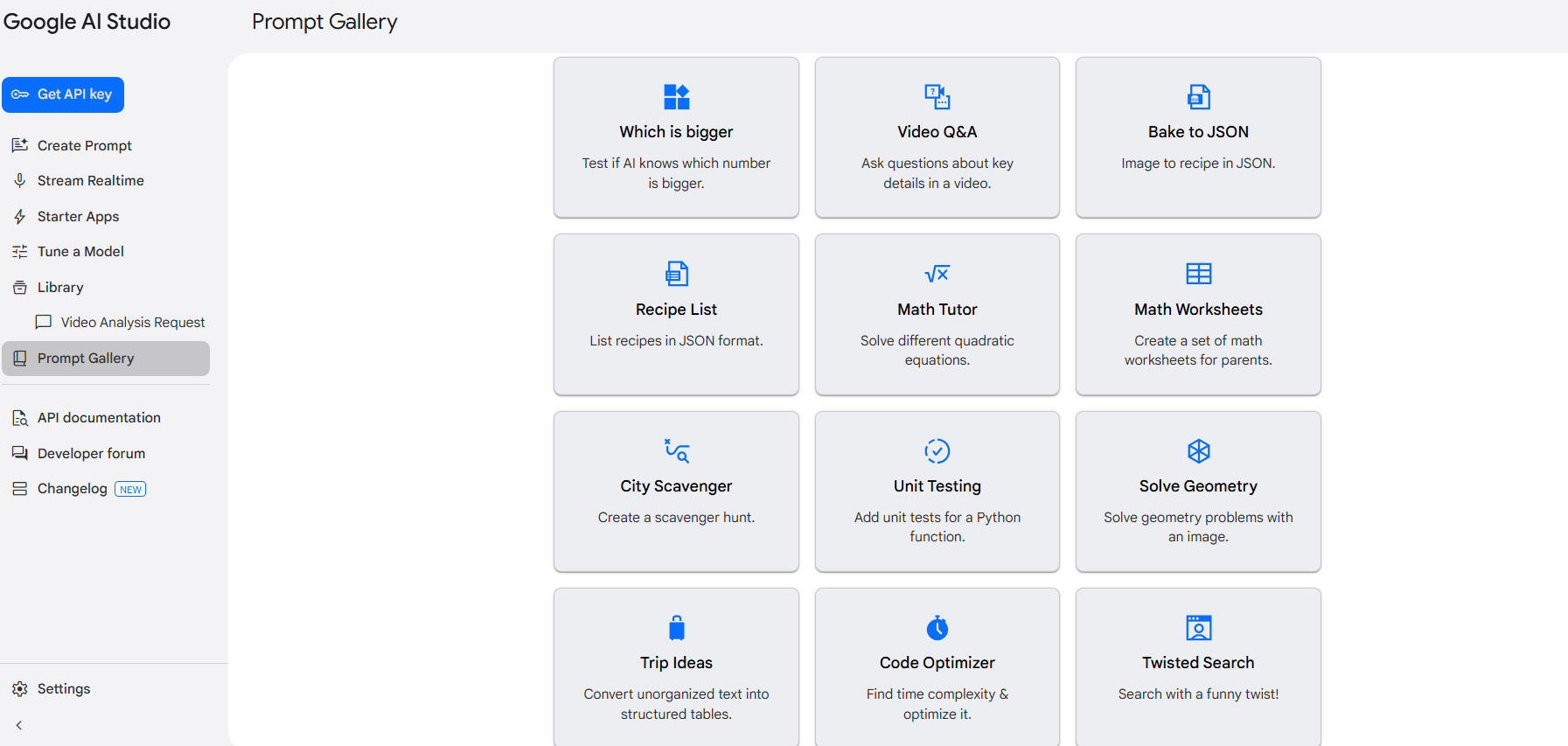
Task: Click the Which is bigger card icon
Action: [676, 97]
